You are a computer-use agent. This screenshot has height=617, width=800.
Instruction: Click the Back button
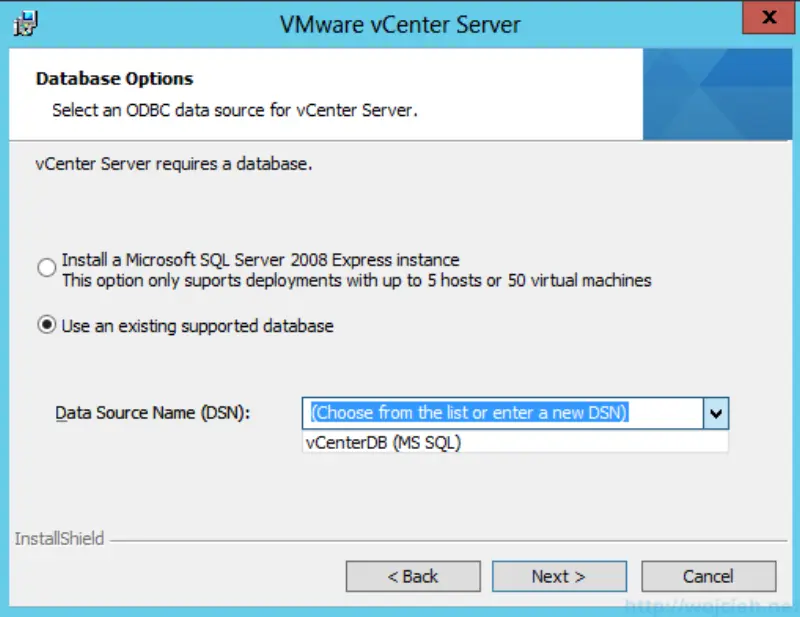(413, 576)
